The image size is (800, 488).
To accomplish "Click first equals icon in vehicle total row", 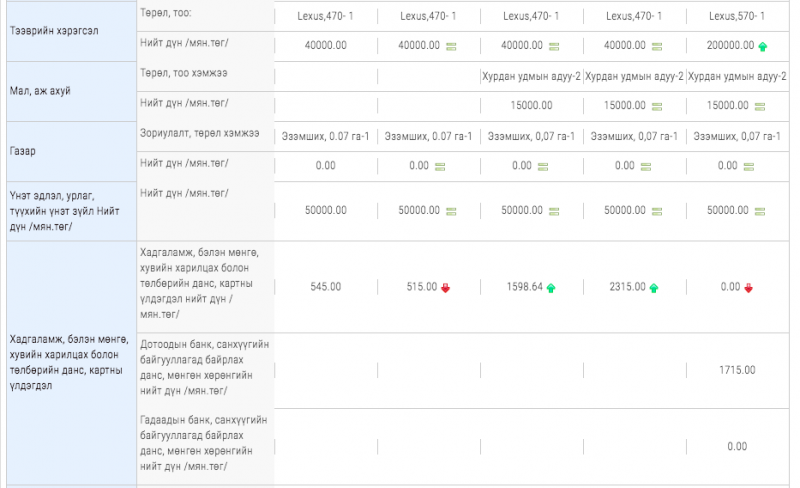I will pos(451,46).
